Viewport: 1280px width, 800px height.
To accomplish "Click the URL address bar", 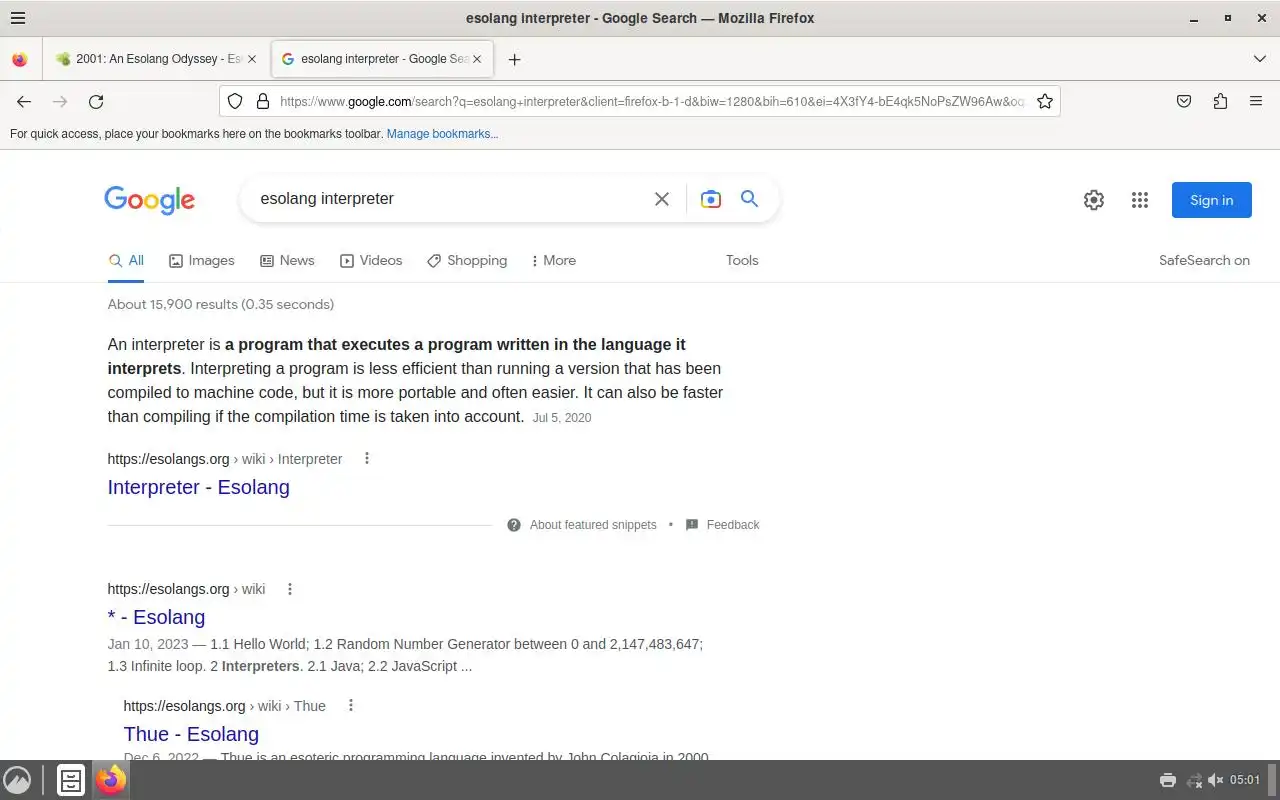I will pyautogui.click(x=652, y=101).
